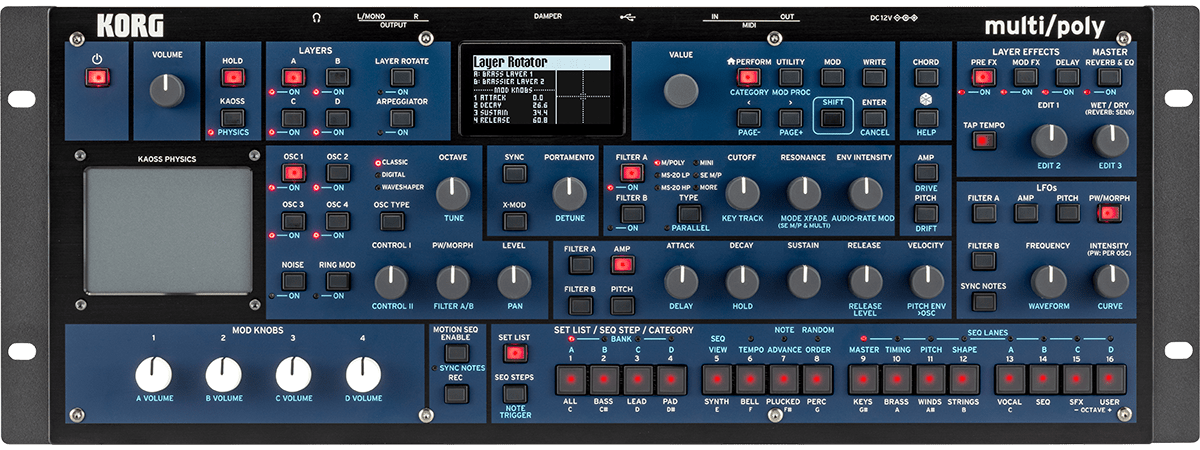
Task: Click the WRITE button
Action: coord(875,77)
